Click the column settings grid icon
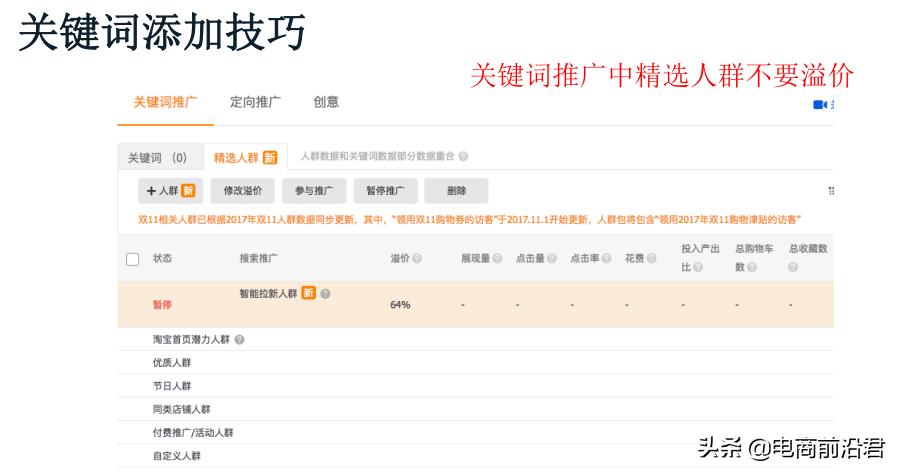899x473 pixels. tap(831, 191)
